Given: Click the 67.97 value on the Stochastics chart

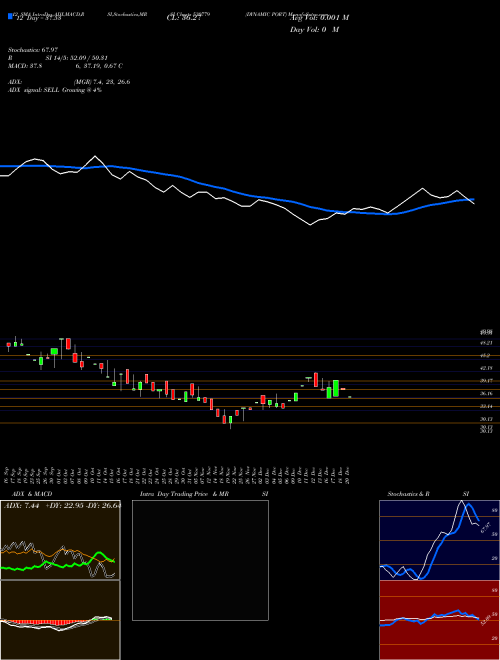Looking at the screenshot, I should [486, 527].
